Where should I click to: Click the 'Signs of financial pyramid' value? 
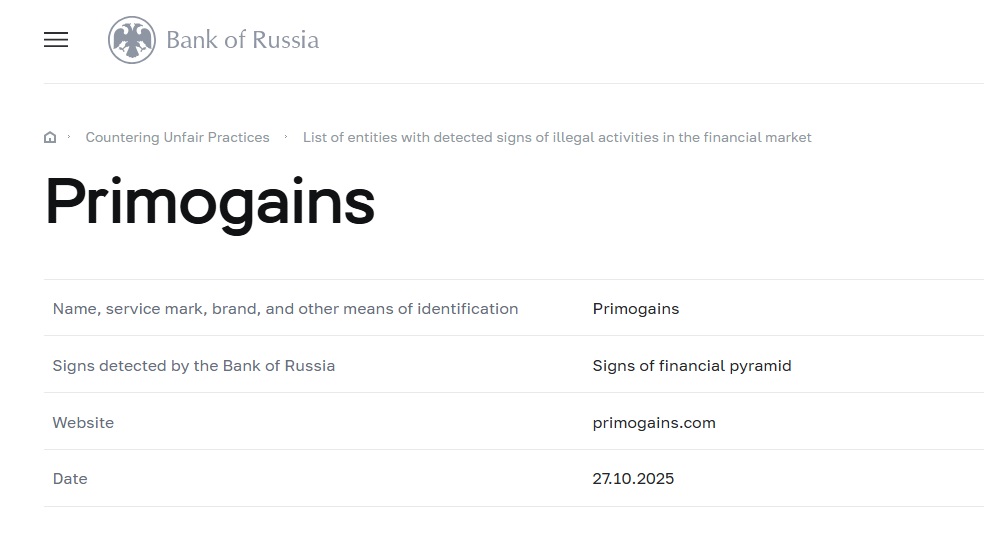(691, 366)
